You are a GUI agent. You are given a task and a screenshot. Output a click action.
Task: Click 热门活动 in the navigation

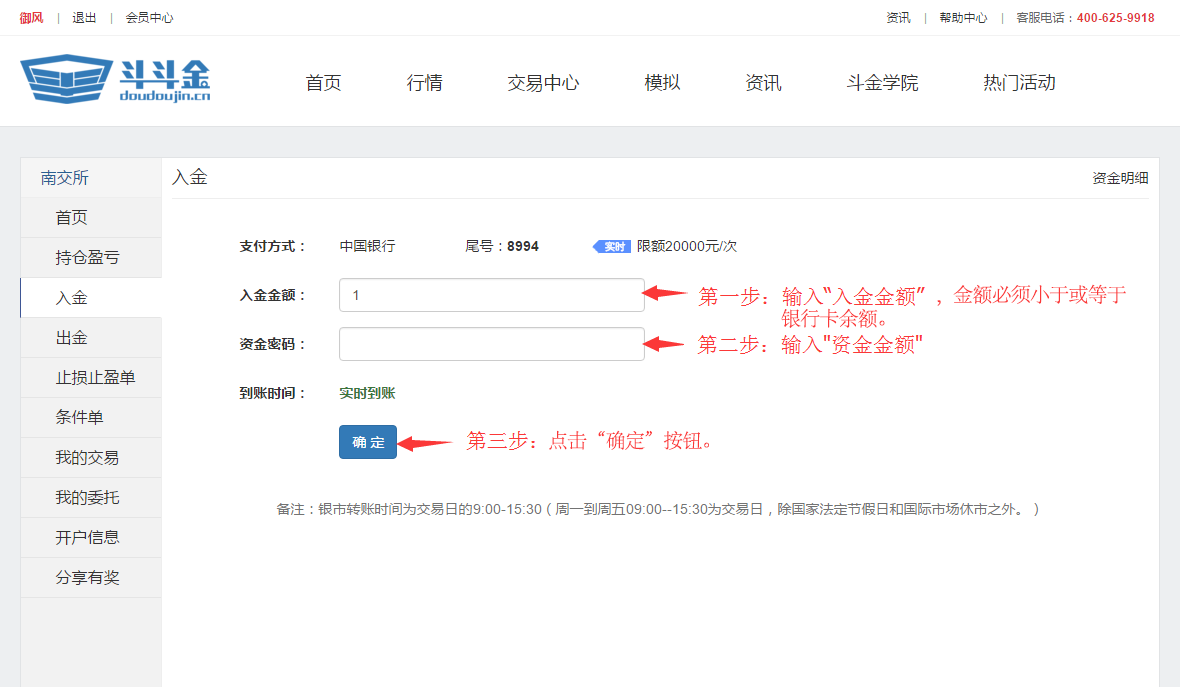1019,83
